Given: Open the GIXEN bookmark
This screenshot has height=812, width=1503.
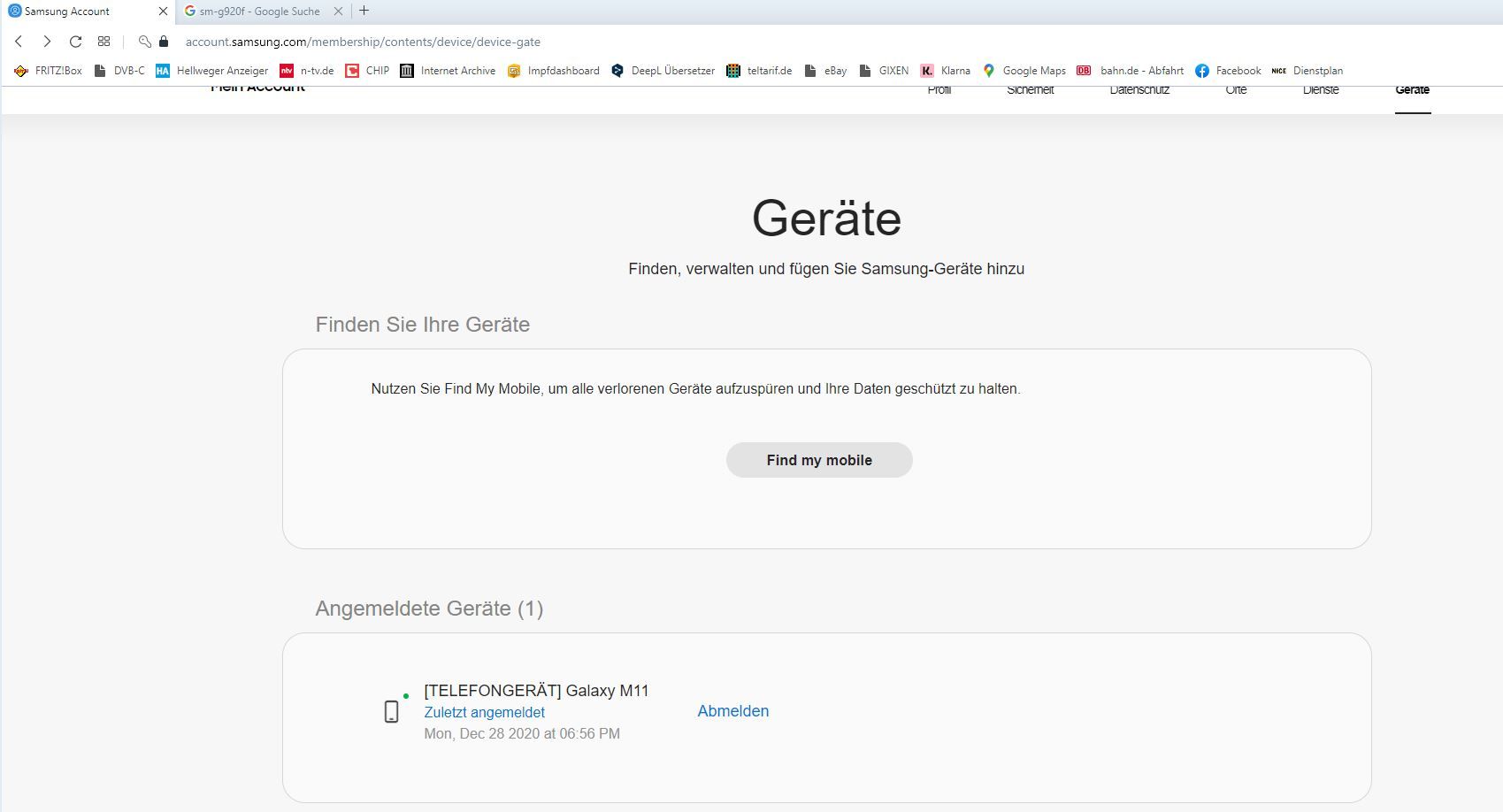Looking at the screenshot, I should click(883, 71).
